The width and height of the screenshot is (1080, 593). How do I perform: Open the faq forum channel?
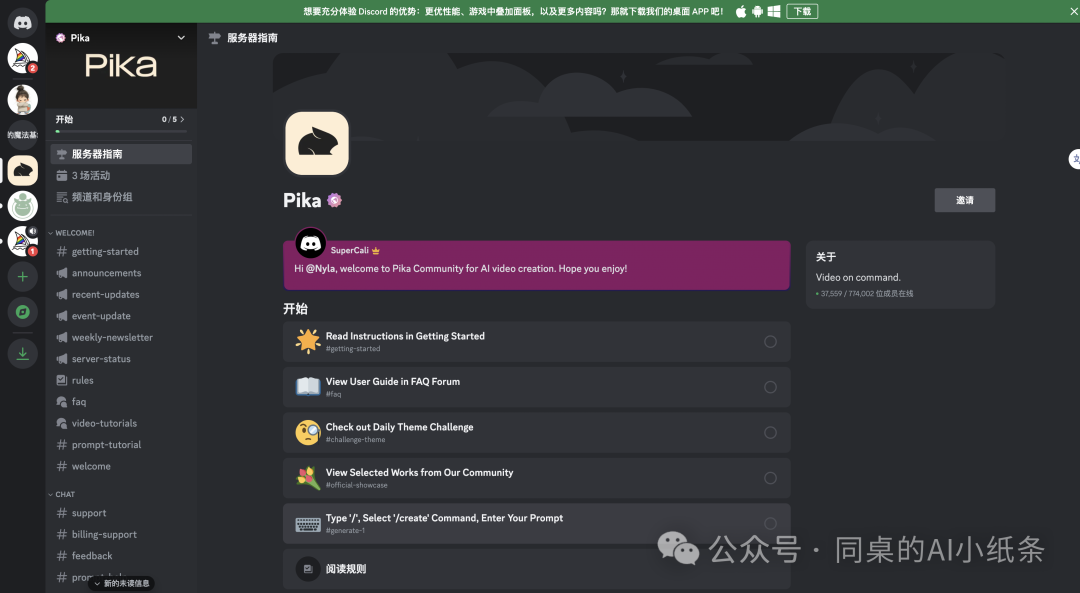point(121,402)
